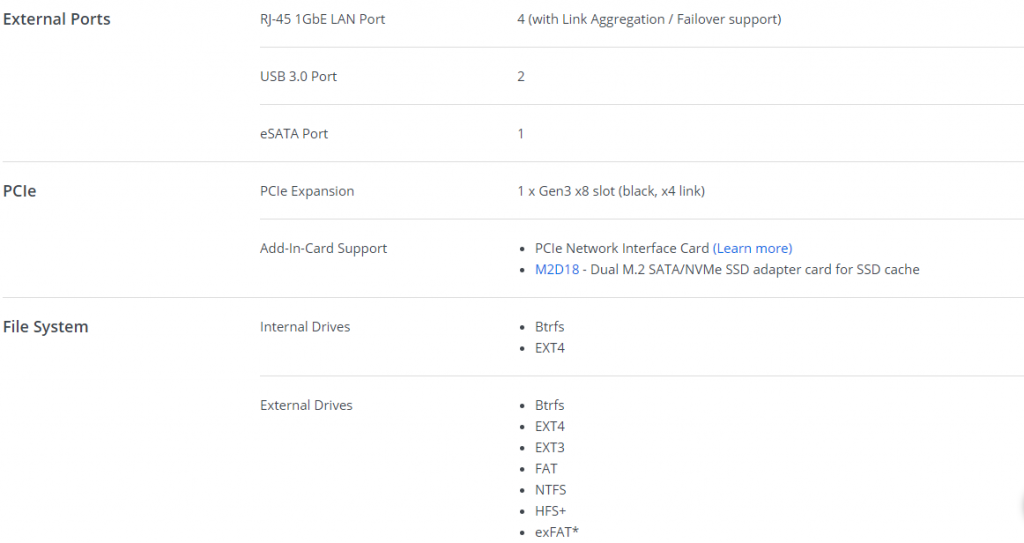Click the Internal Drives row label
The height and width of the screenshot is (543, 1024).
tap(305, 327)
